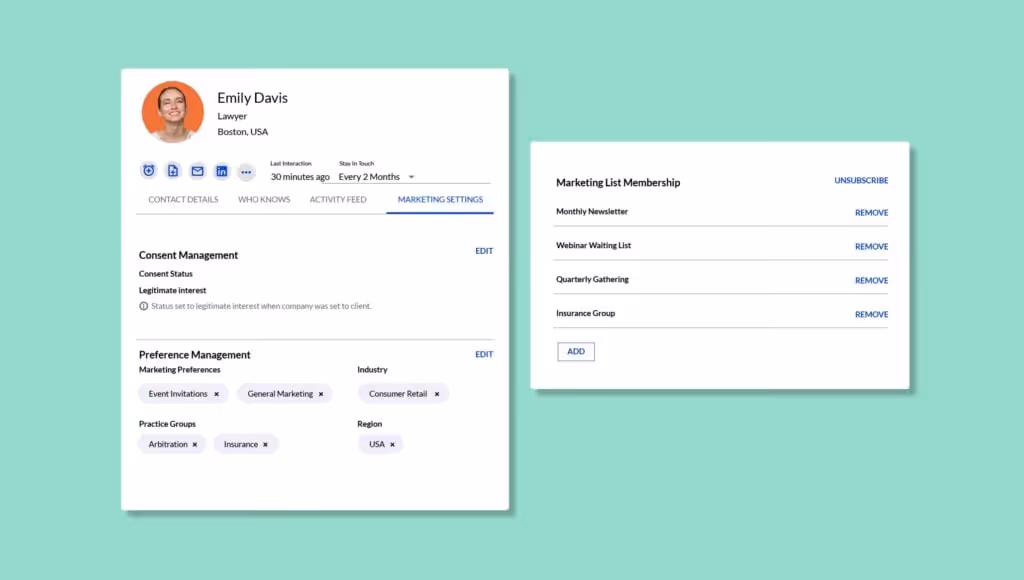The height and width of the screenshot is (580, 1024).
Task: Open the Activity Feed tab
Action: point(338,199)
